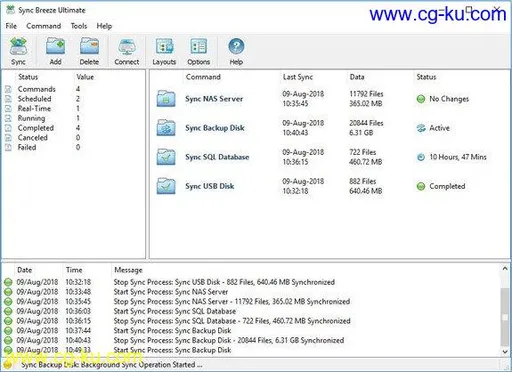The height and width of the screenshot is (372, 512).
Task: Select the Sync NAS Server command name
Action: point(214,99)
